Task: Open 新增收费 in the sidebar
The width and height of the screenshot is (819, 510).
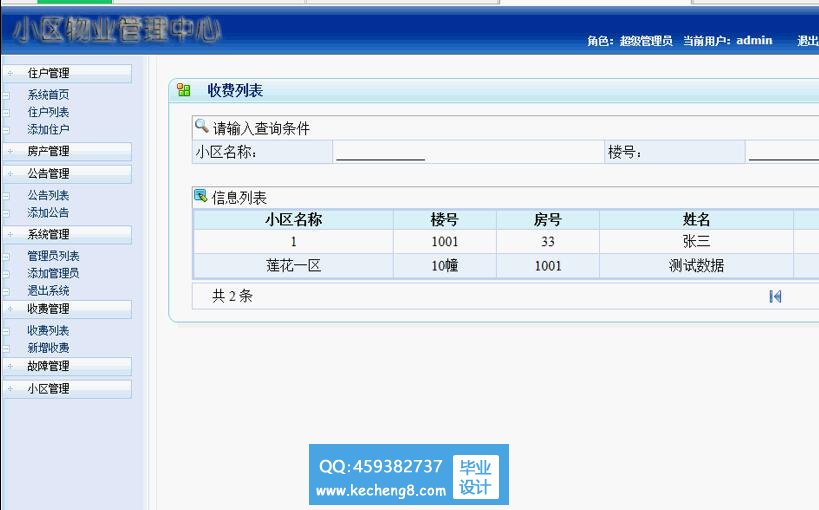Action: 48,348
